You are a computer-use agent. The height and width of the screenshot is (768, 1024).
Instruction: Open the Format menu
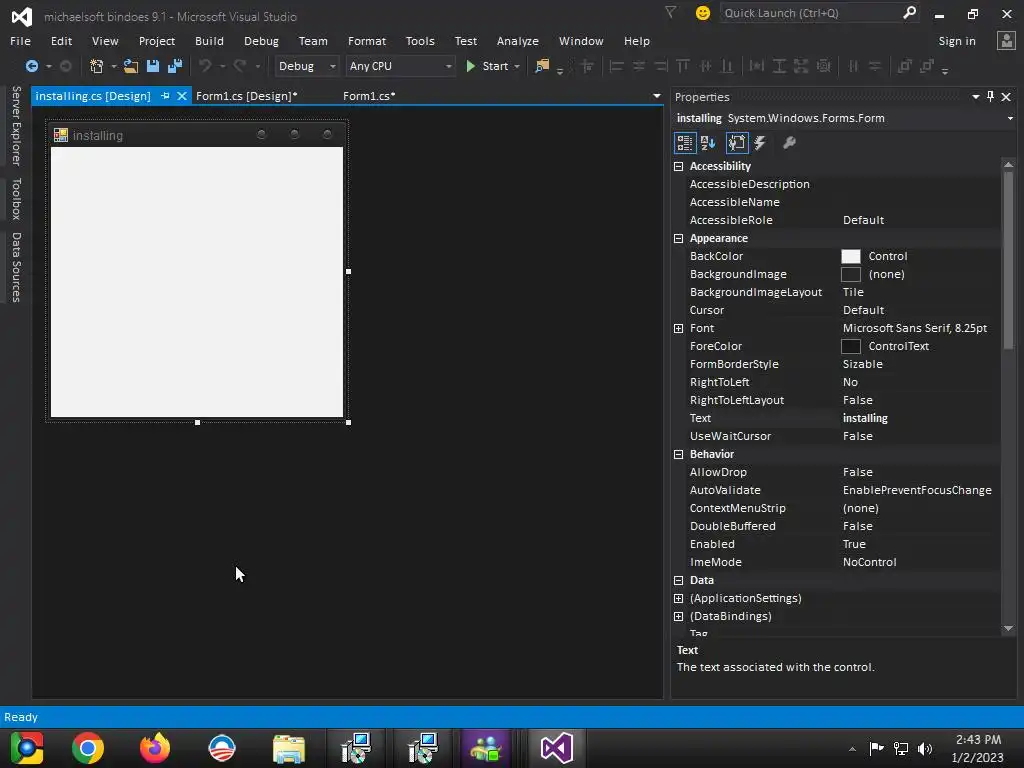coord(366,41)
